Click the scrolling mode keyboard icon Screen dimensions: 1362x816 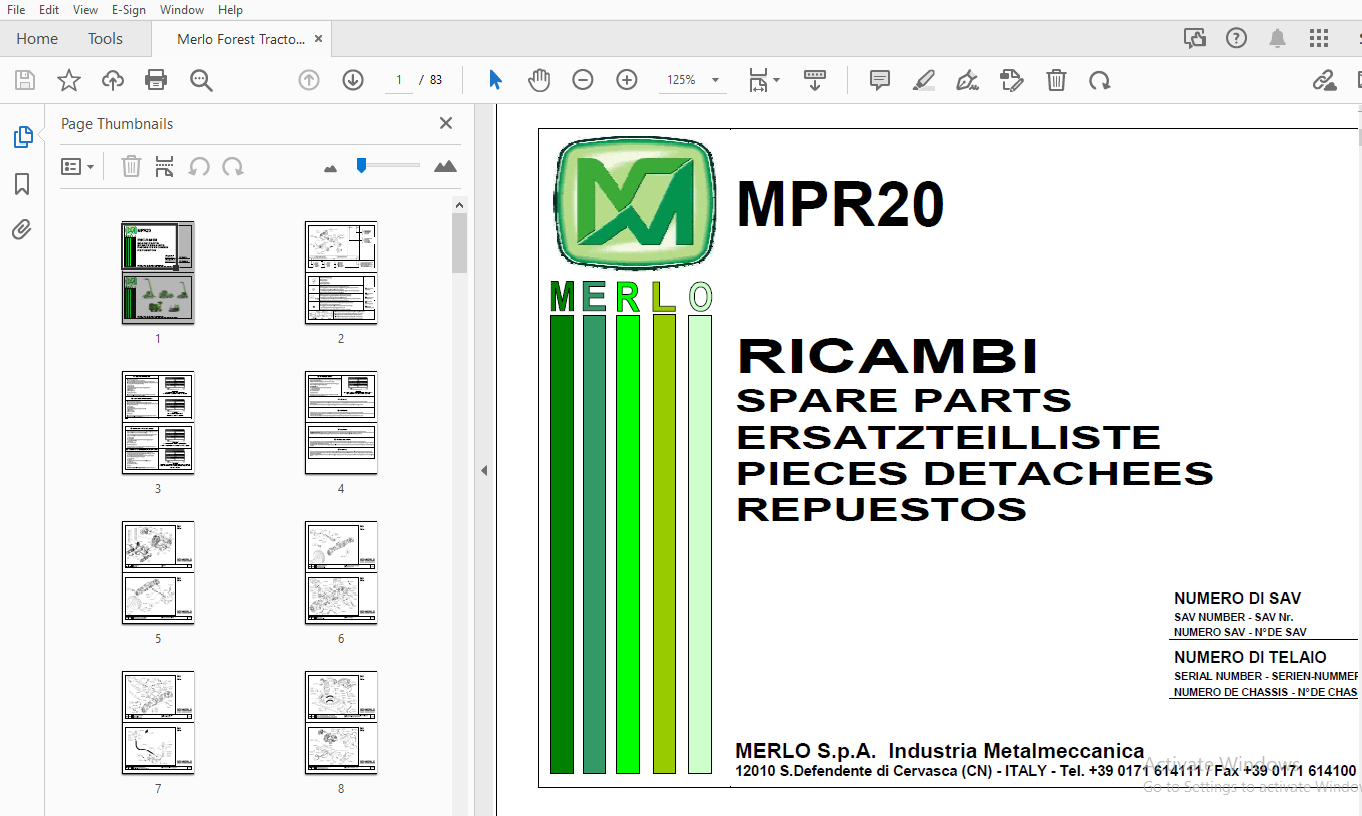(x=815, y=80)
